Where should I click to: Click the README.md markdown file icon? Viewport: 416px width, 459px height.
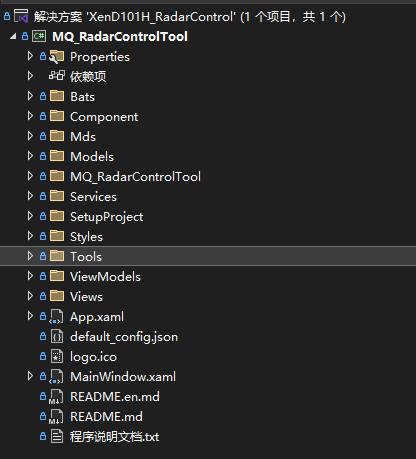pos(56,416)
